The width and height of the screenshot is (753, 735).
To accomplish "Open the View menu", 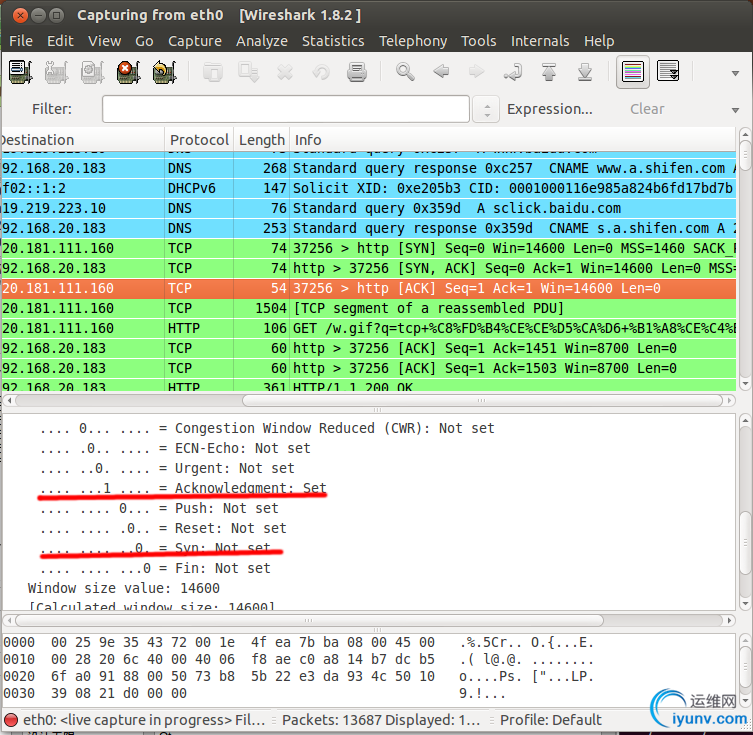I will click(x=104, y=41).
